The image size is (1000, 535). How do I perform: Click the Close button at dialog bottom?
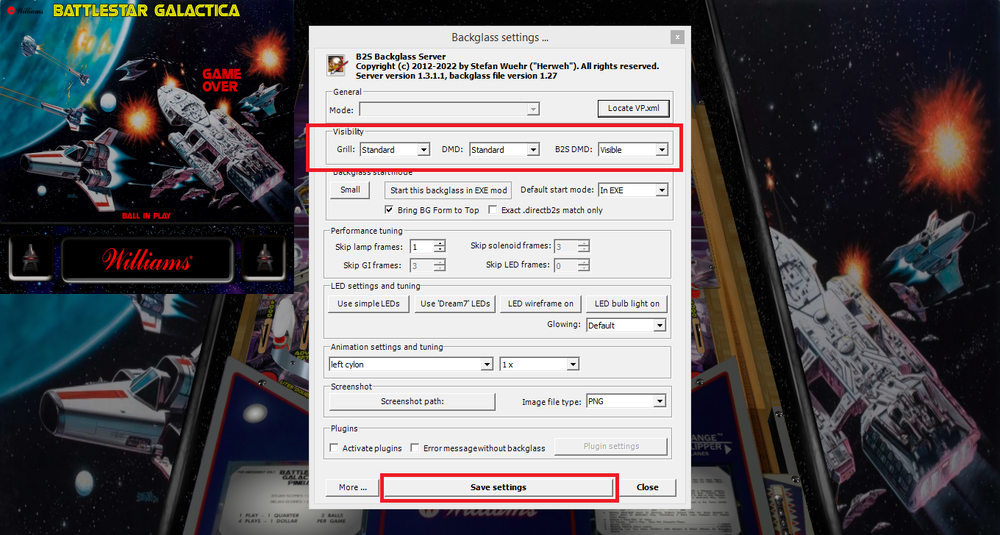tap(647, 487)
